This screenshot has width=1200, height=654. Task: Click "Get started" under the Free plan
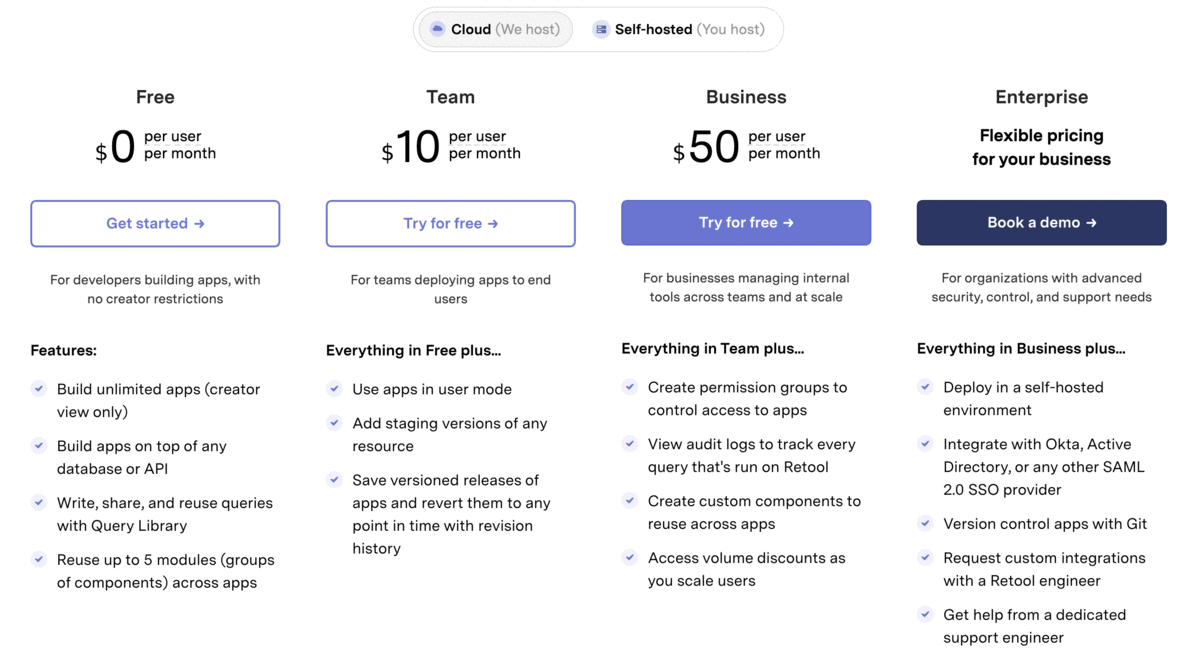tap(155, 223)
